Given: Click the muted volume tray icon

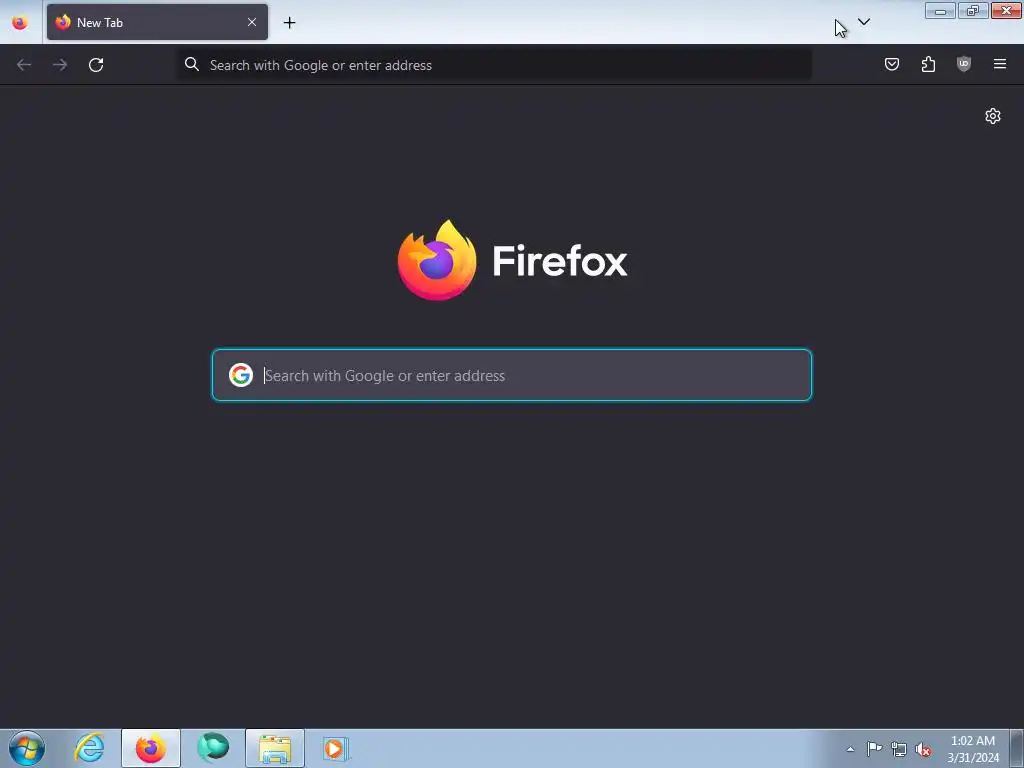Looking at the screenshot, I should [x=923, y=750].
